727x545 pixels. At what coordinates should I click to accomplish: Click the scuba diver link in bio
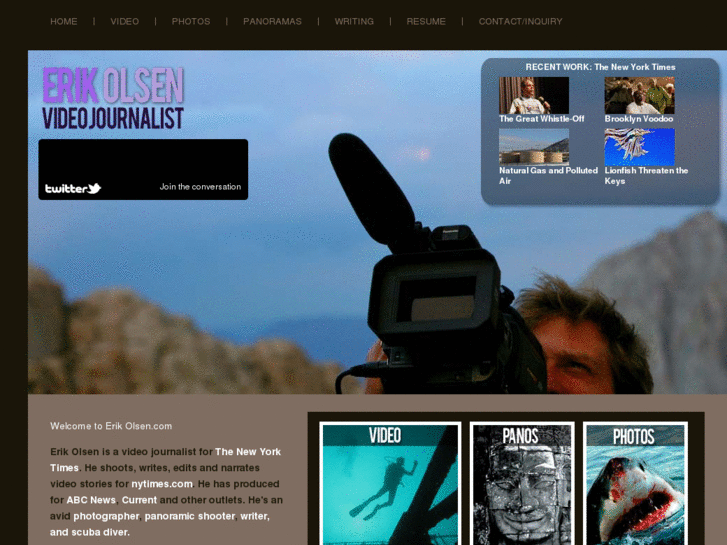(98, 532)
